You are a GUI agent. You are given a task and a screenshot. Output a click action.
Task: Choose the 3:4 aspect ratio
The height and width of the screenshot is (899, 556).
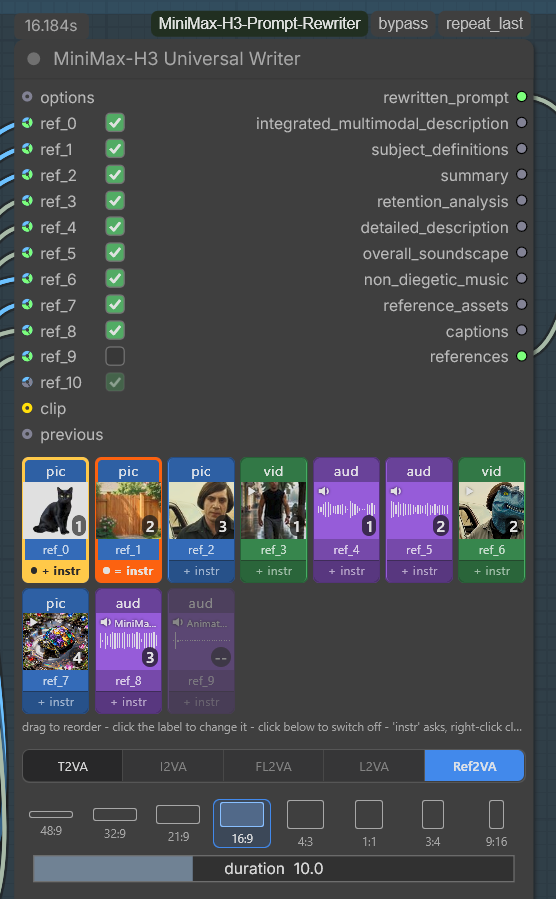(433, 823)
